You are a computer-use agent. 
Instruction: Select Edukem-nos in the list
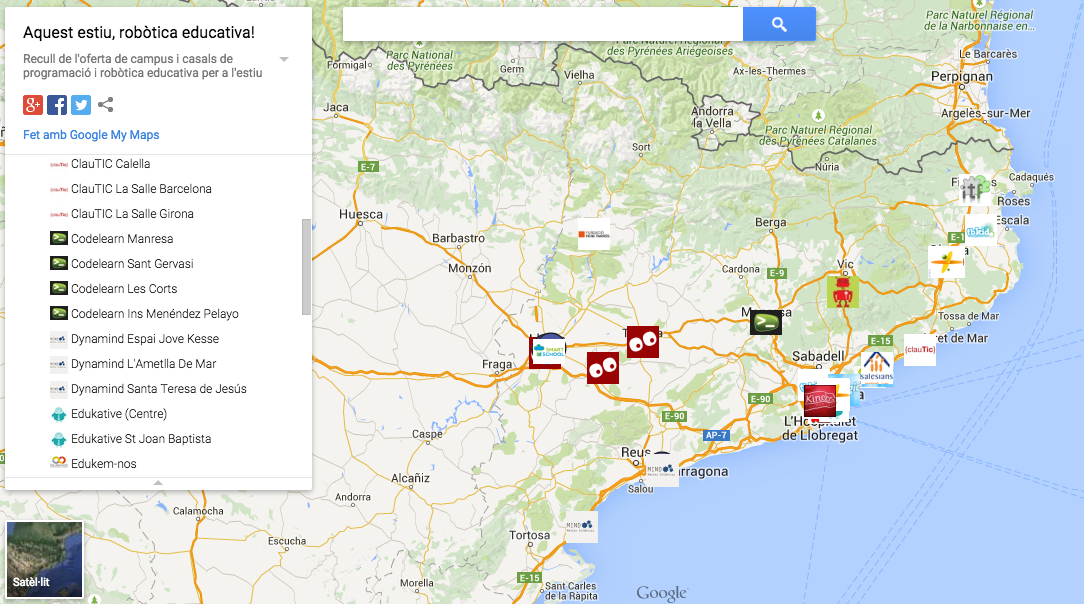[x=104, y=464]
